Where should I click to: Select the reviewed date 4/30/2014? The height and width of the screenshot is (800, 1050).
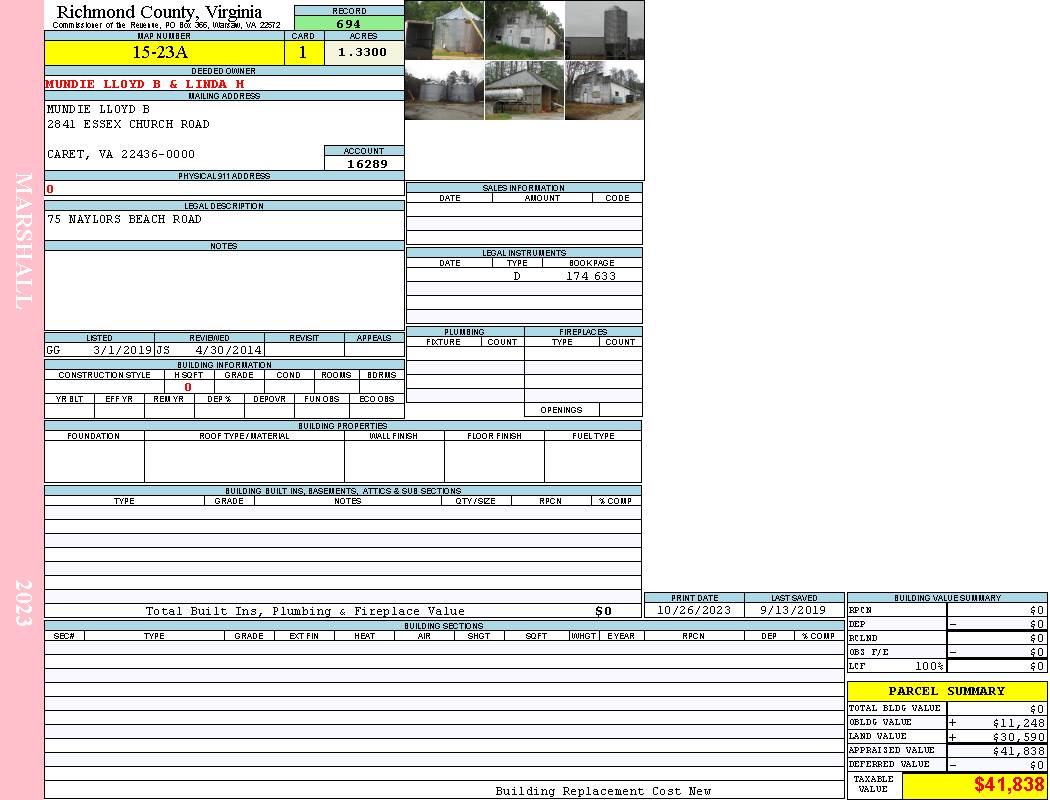(x=228, y=349)
